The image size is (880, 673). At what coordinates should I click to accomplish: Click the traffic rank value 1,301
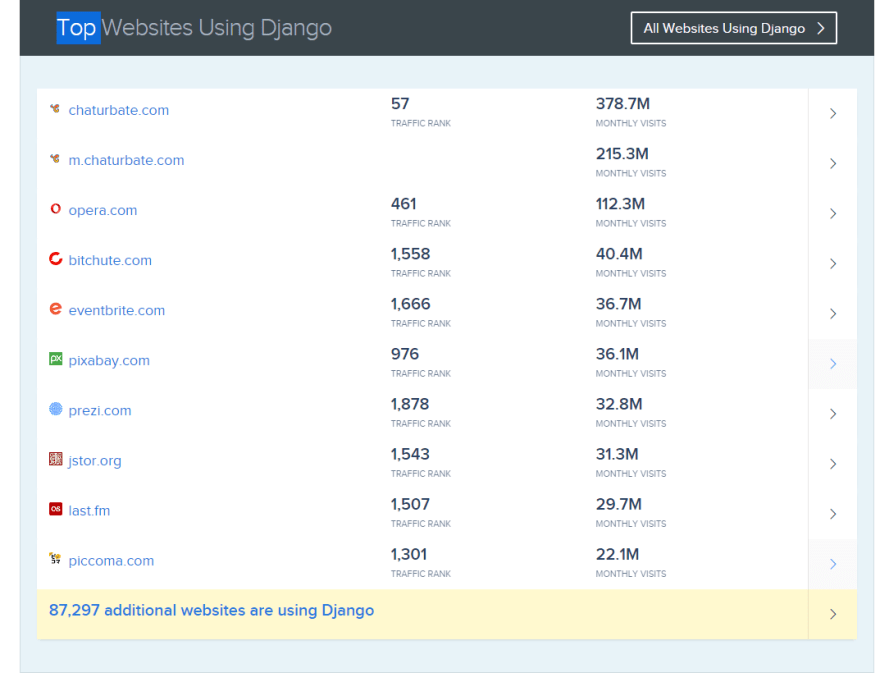tap(409, 555)
